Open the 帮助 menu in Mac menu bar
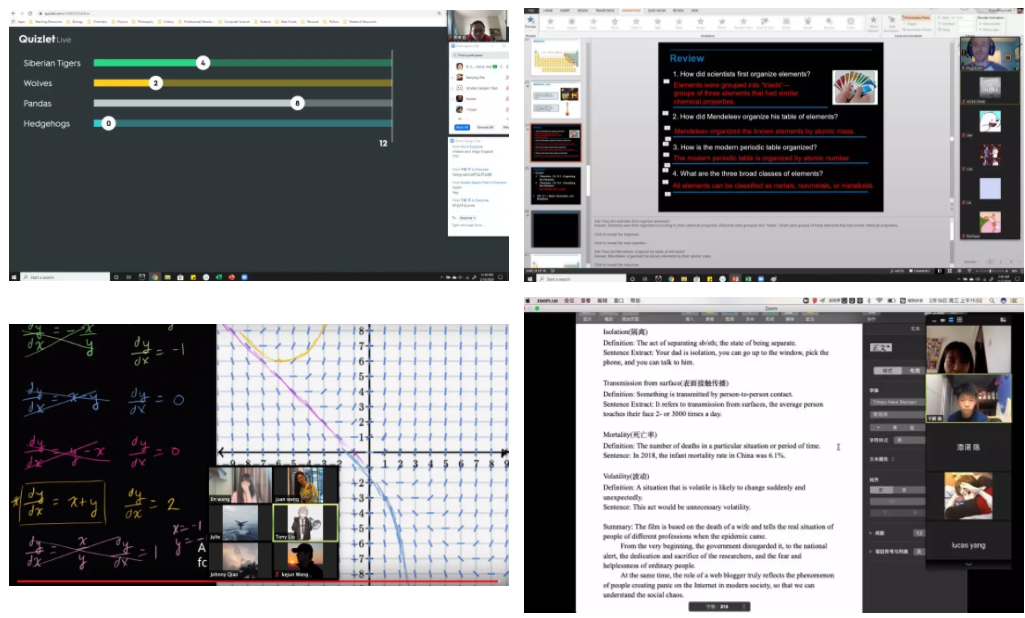 tap(635, 301)
